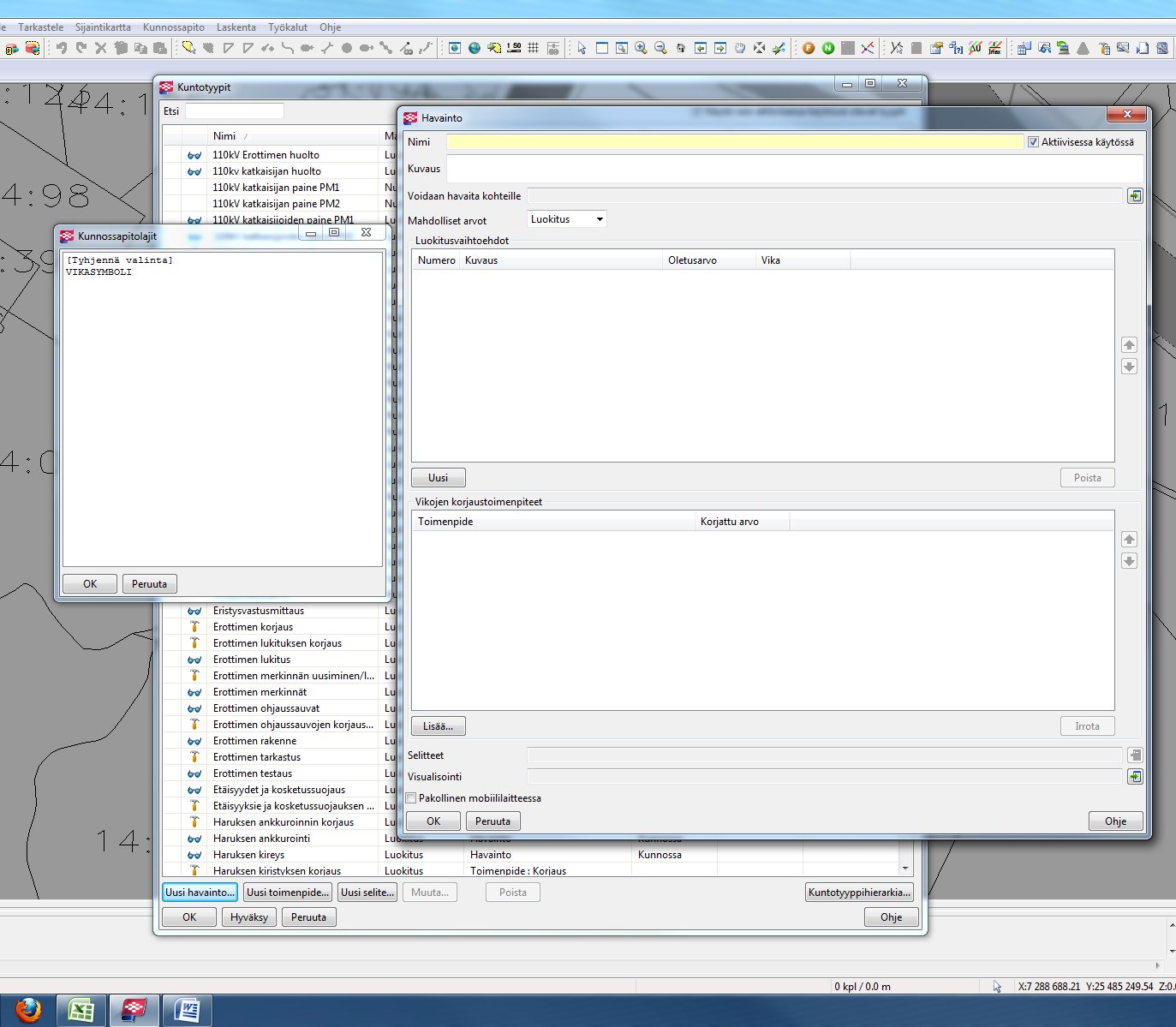
Task: Click Ohje in the Havainto dialog
Action: coord(1116,821)
